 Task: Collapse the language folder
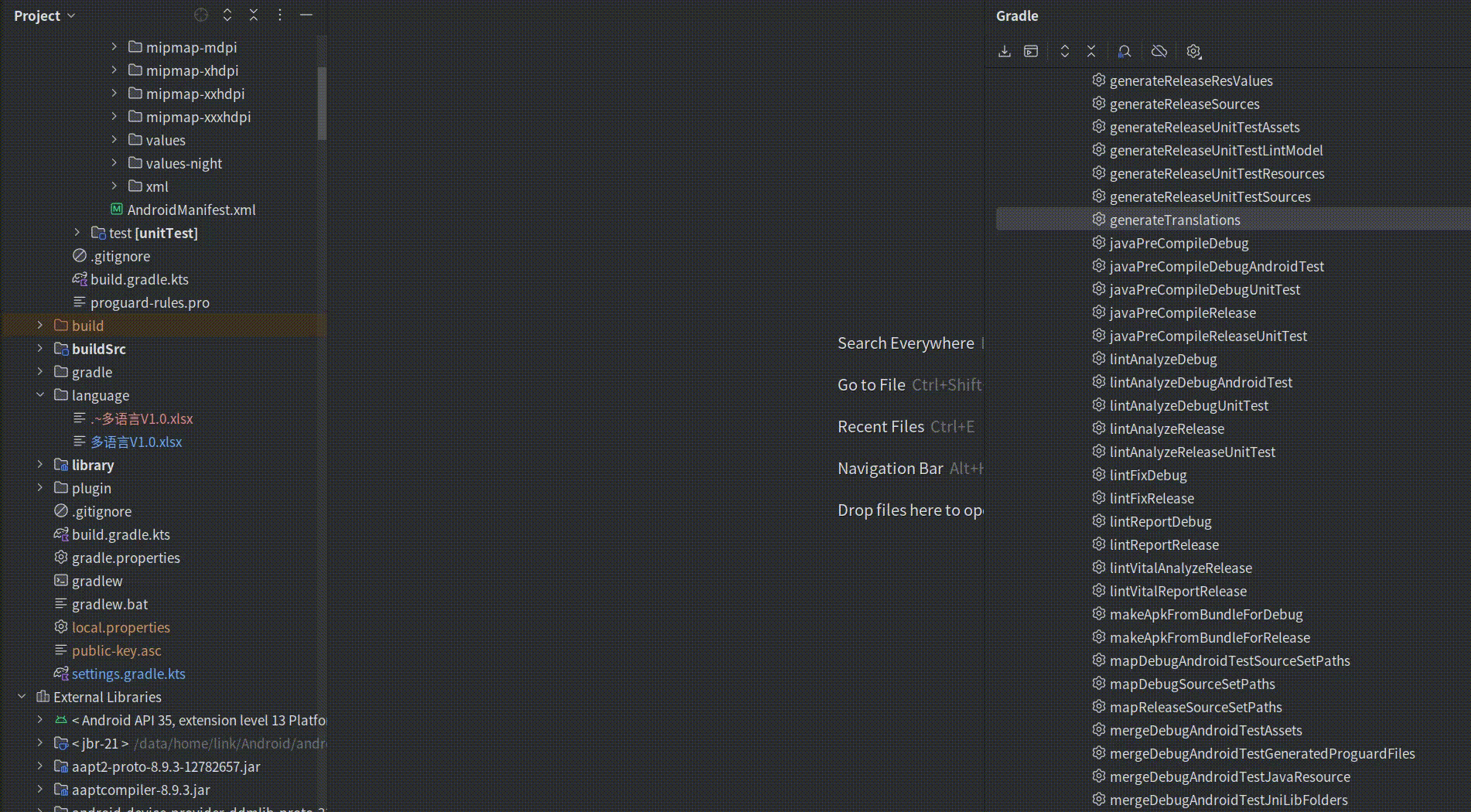(40, 395)
